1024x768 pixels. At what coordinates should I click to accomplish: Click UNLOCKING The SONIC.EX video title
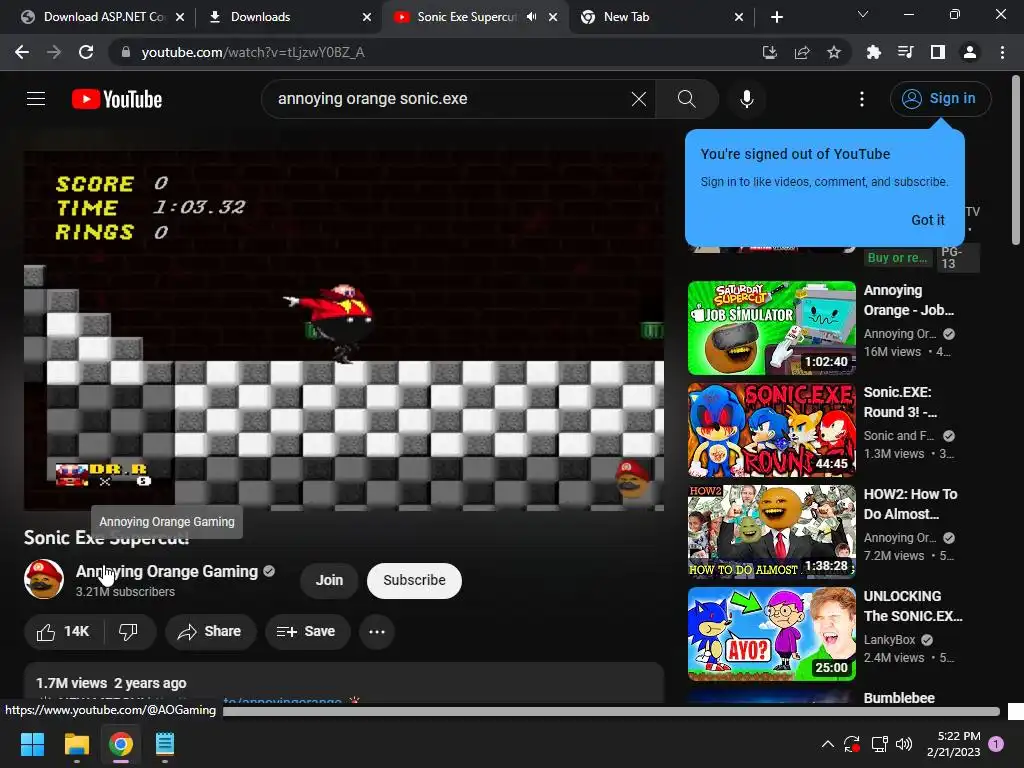[913, 606]
